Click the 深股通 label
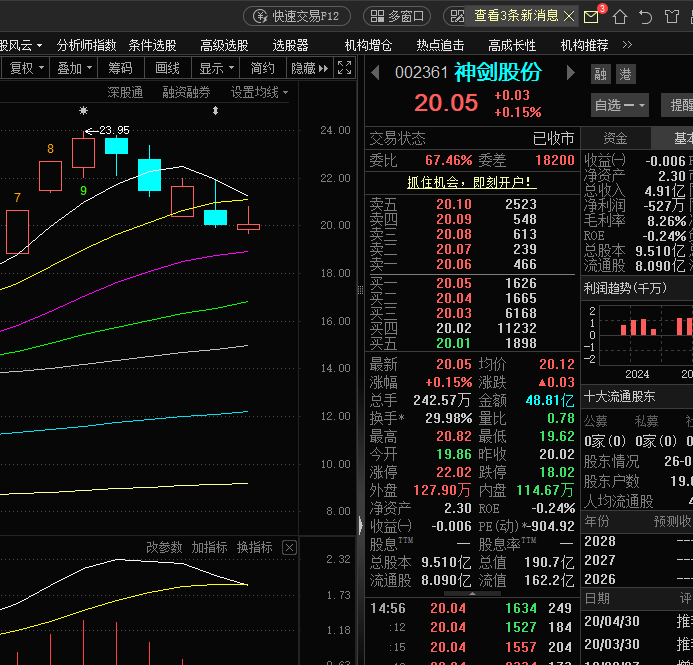 click(x=126, y=92)
